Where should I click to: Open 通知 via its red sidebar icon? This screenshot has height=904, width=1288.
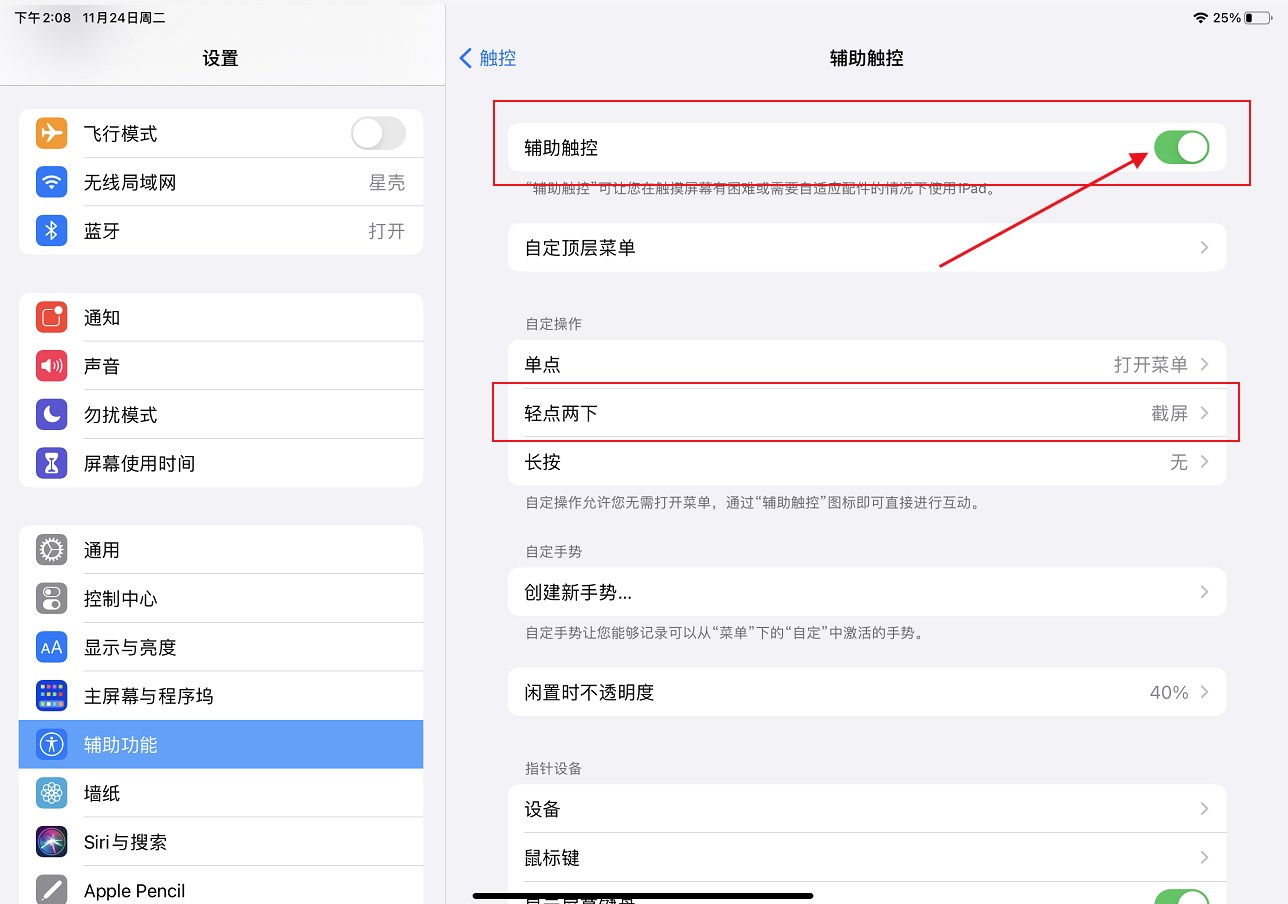[51, 317]
